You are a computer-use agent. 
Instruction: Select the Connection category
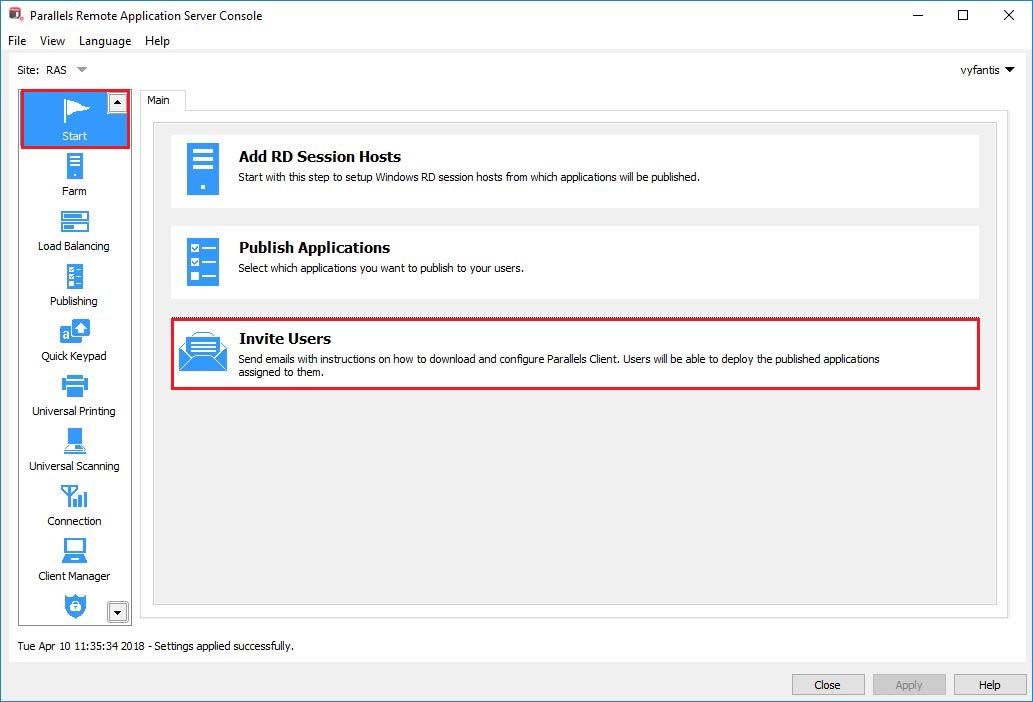pos(74,503)
